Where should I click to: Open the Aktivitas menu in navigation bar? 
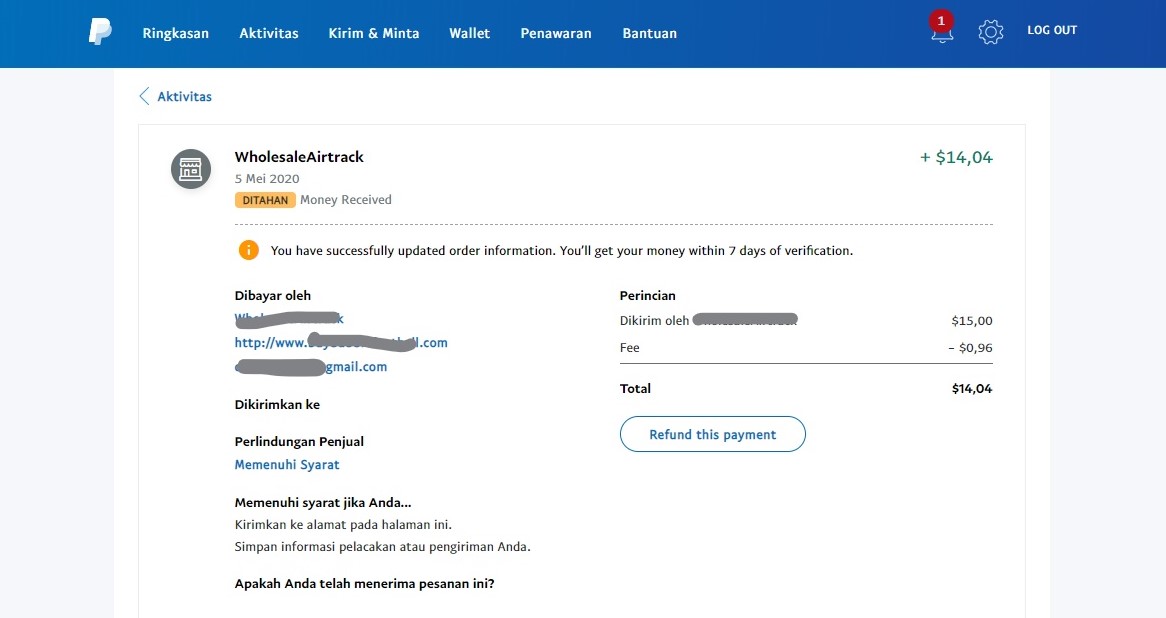[268, 33]
